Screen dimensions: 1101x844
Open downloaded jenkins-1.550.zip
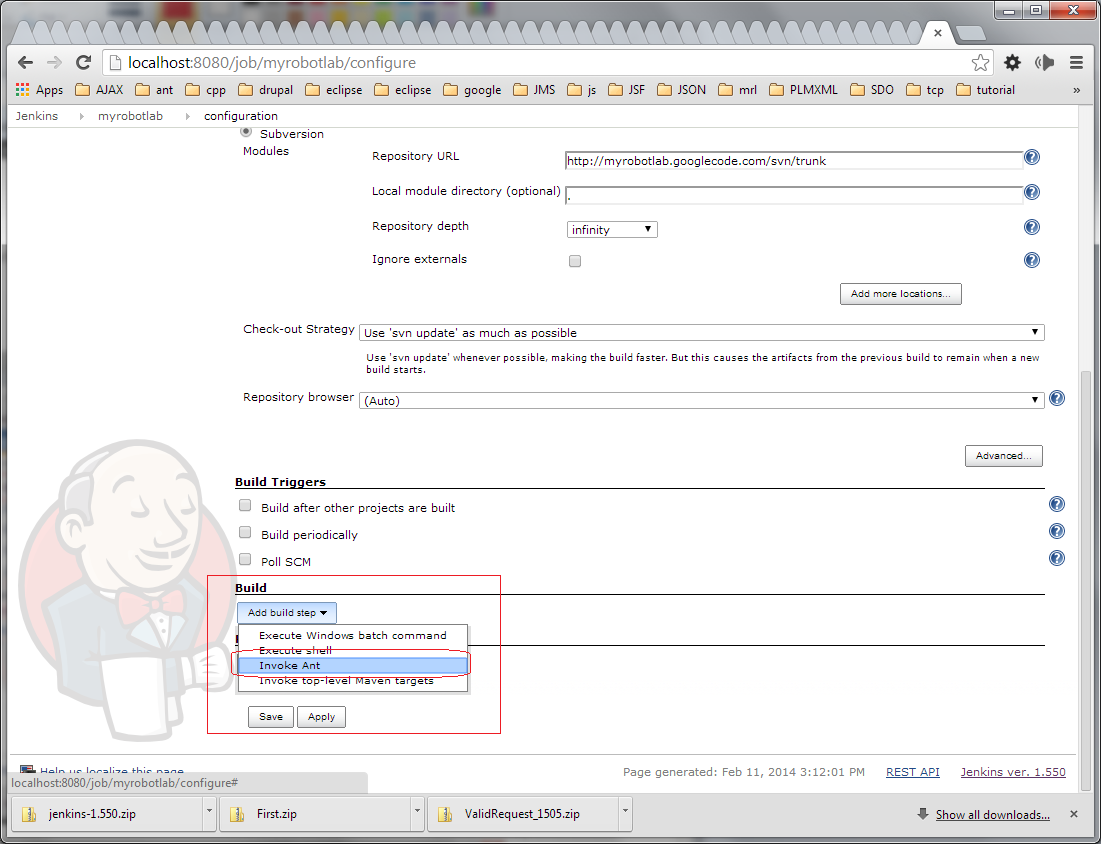tap(107, 814)
